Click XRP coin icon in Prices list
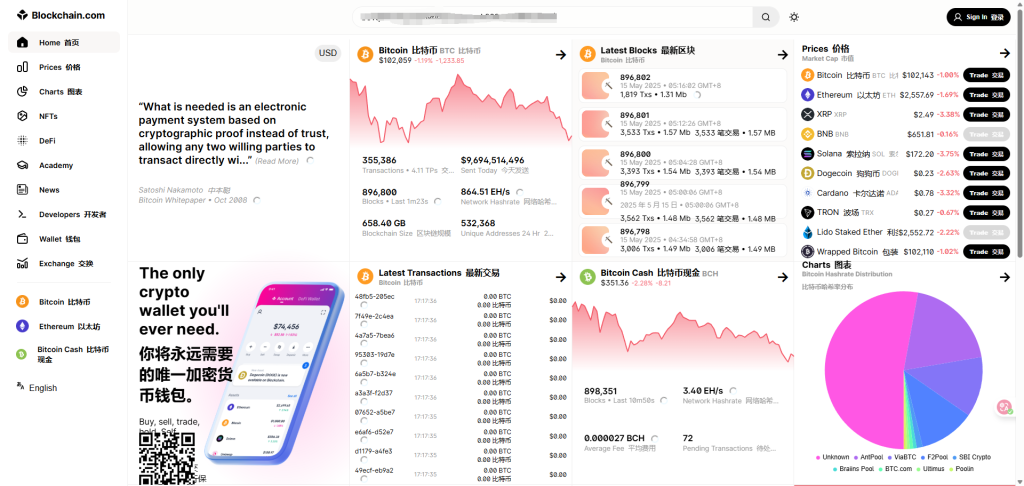Screen dimensions: 1024x486 807,114
